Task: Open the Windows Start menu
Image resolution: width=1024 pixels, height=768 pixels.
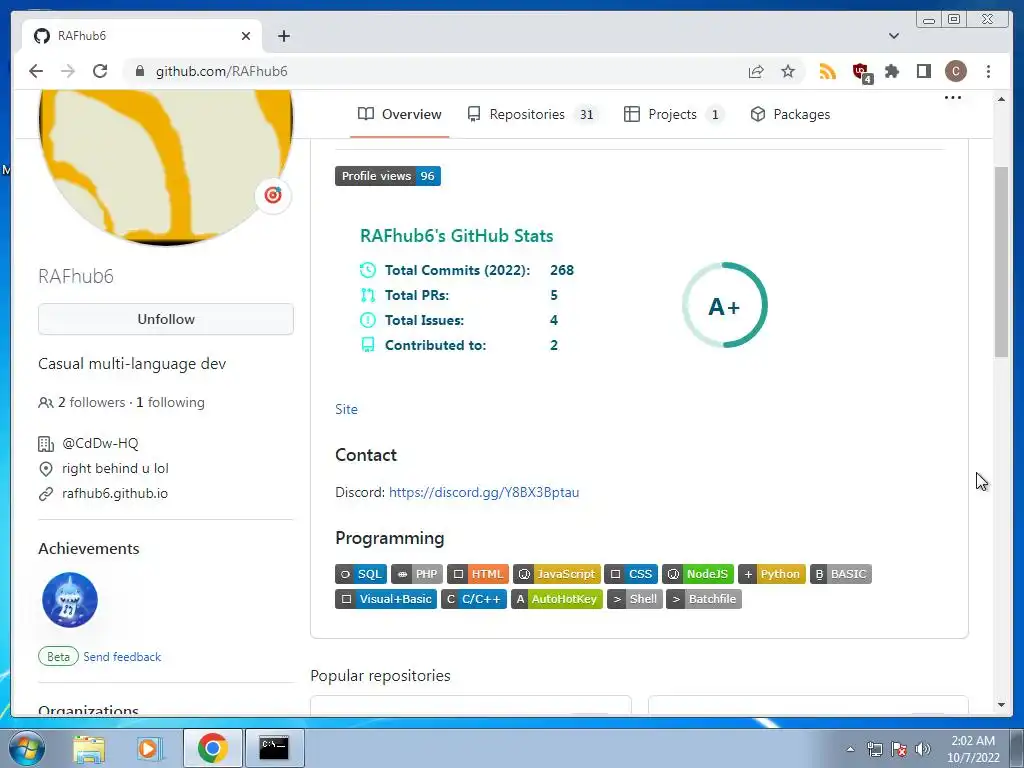Action: coord(26,748)
